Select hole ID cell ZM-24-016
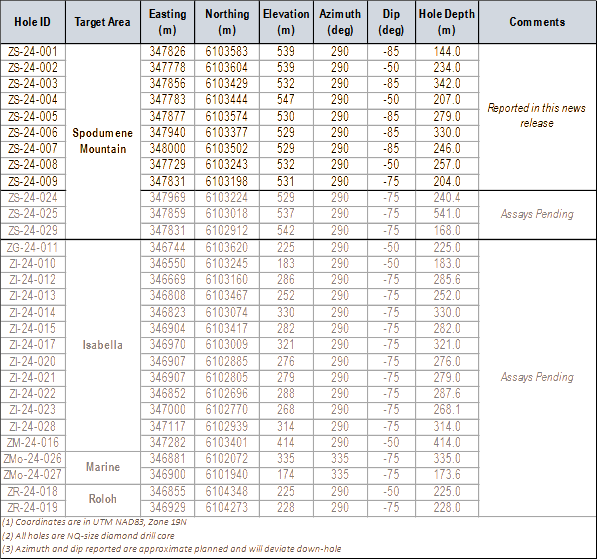The width and height of the screenshot is (597, 559). click(x=33, y=442)
